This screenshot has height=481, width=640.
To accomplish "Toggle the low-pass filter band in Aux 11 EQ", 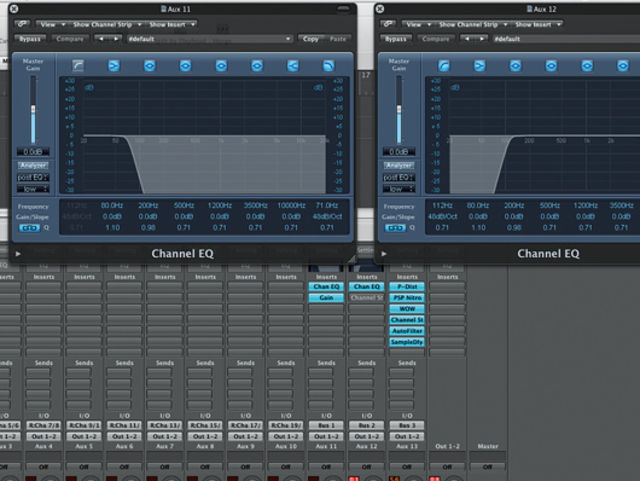I will [x=329, y=65].
